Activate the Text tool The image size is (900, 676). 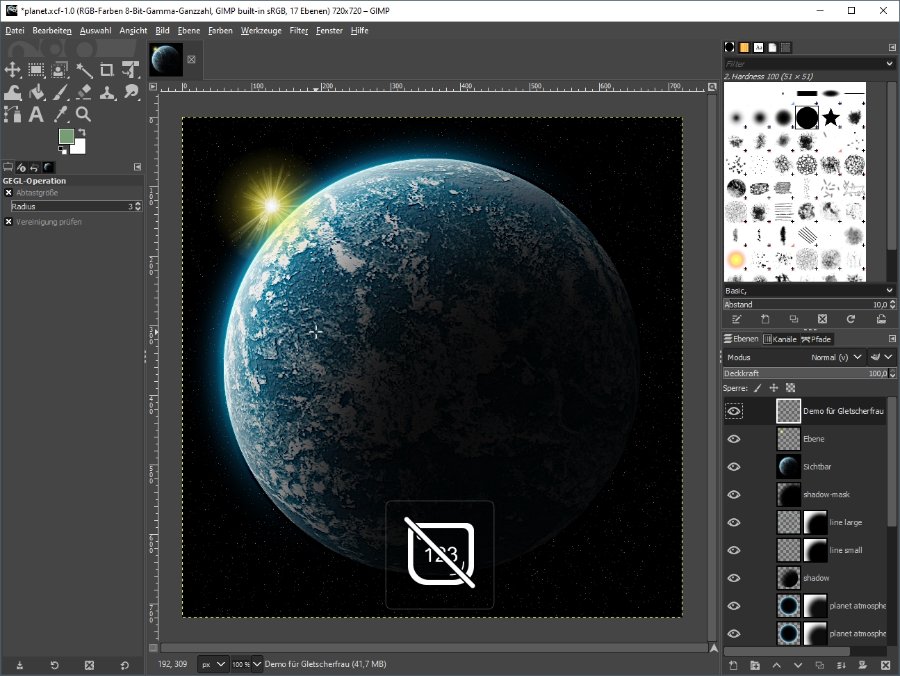pos(37,115)
